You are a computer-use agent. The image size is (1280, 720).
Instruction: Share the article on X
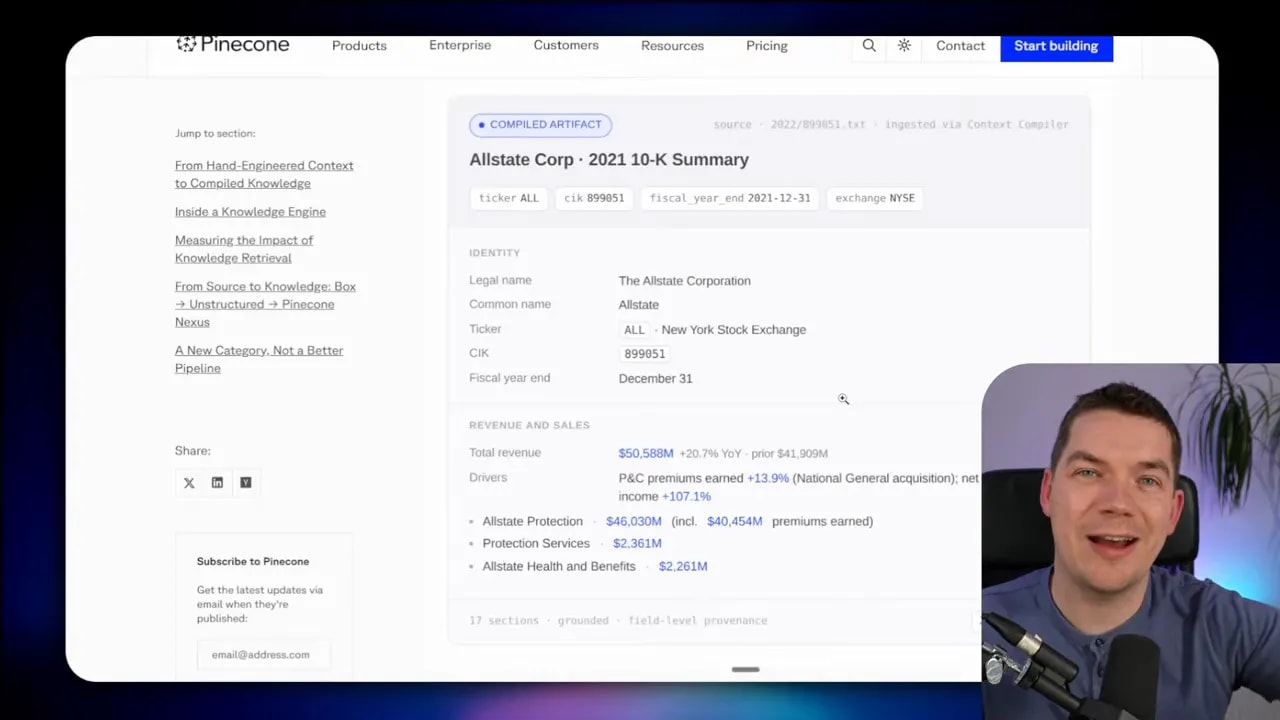point(189,483)
